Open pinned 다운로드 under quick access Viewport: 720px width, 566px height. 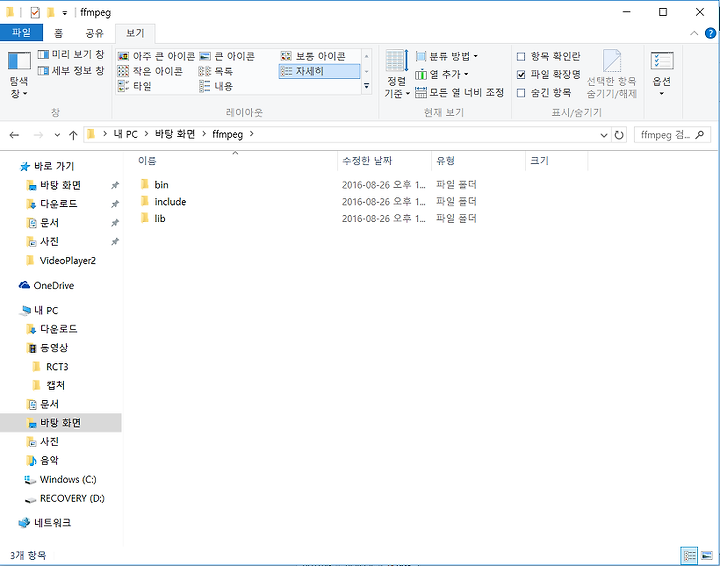[x=59, y=204]
